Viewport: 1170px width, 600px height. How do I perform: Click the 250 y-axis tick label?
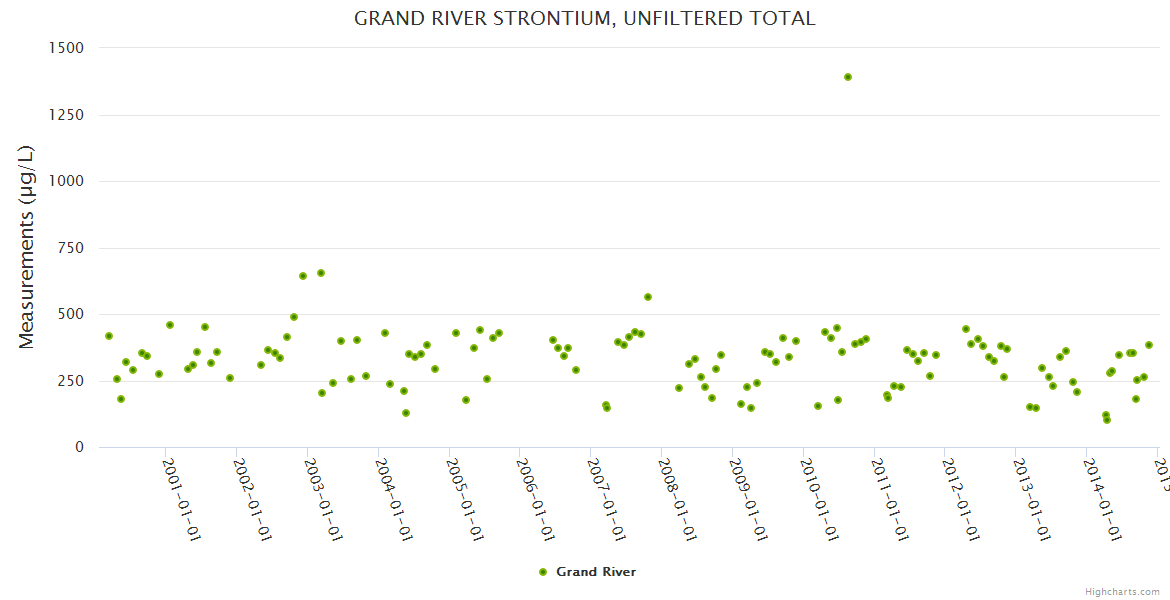[71, 381]
